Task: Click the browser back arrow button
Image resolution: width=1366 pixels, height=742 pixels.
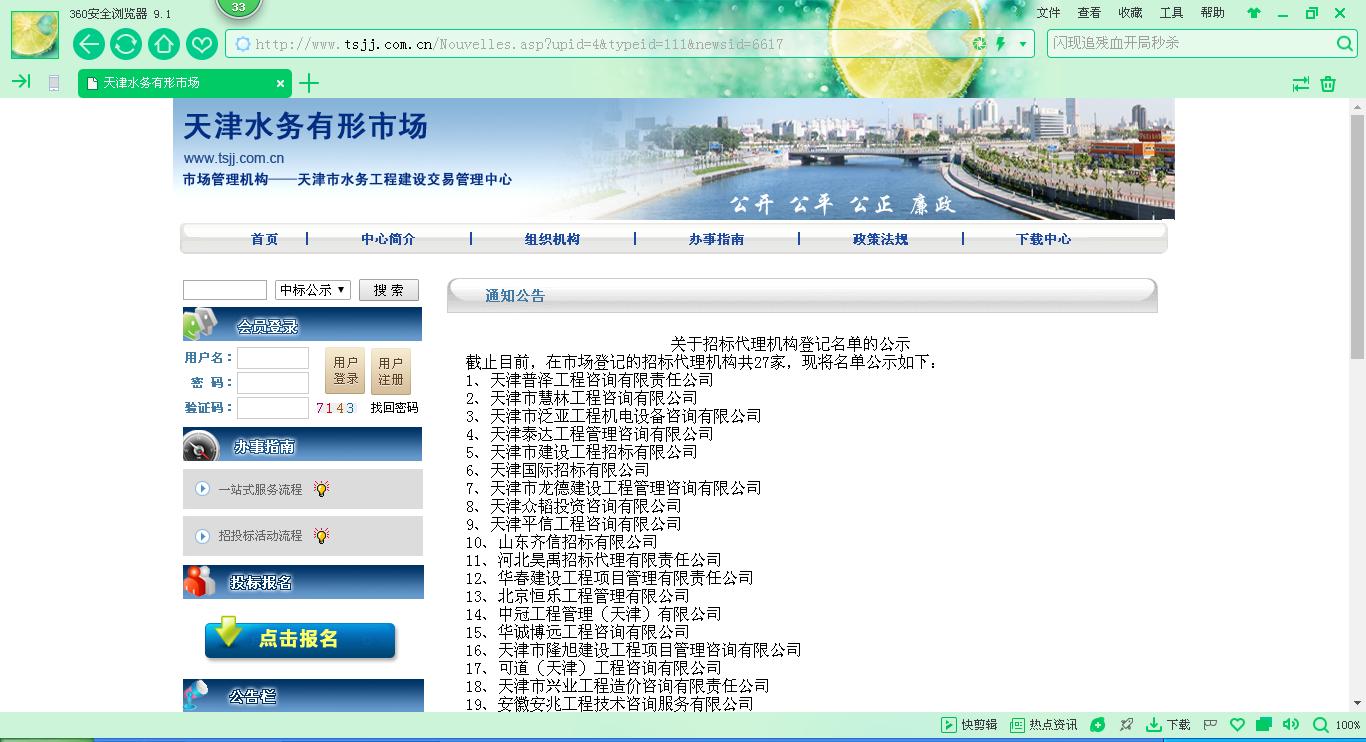Action: [x=89, y=44]
